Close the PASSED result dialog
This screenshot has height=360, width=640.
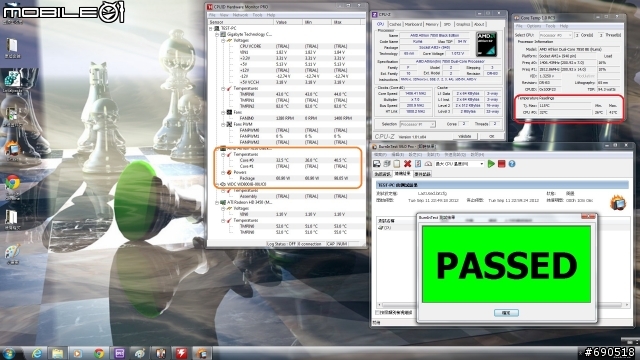(x=588, y=217)
